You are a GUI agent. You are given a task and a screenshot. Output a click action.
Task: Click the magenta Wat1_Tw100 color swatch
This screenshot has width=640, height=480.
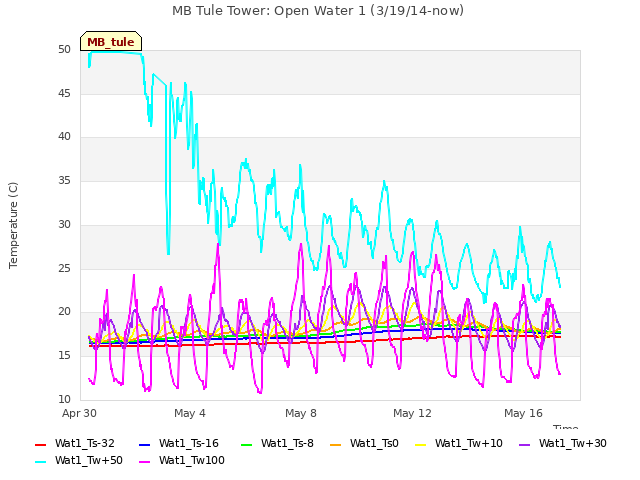click(144, 462)
